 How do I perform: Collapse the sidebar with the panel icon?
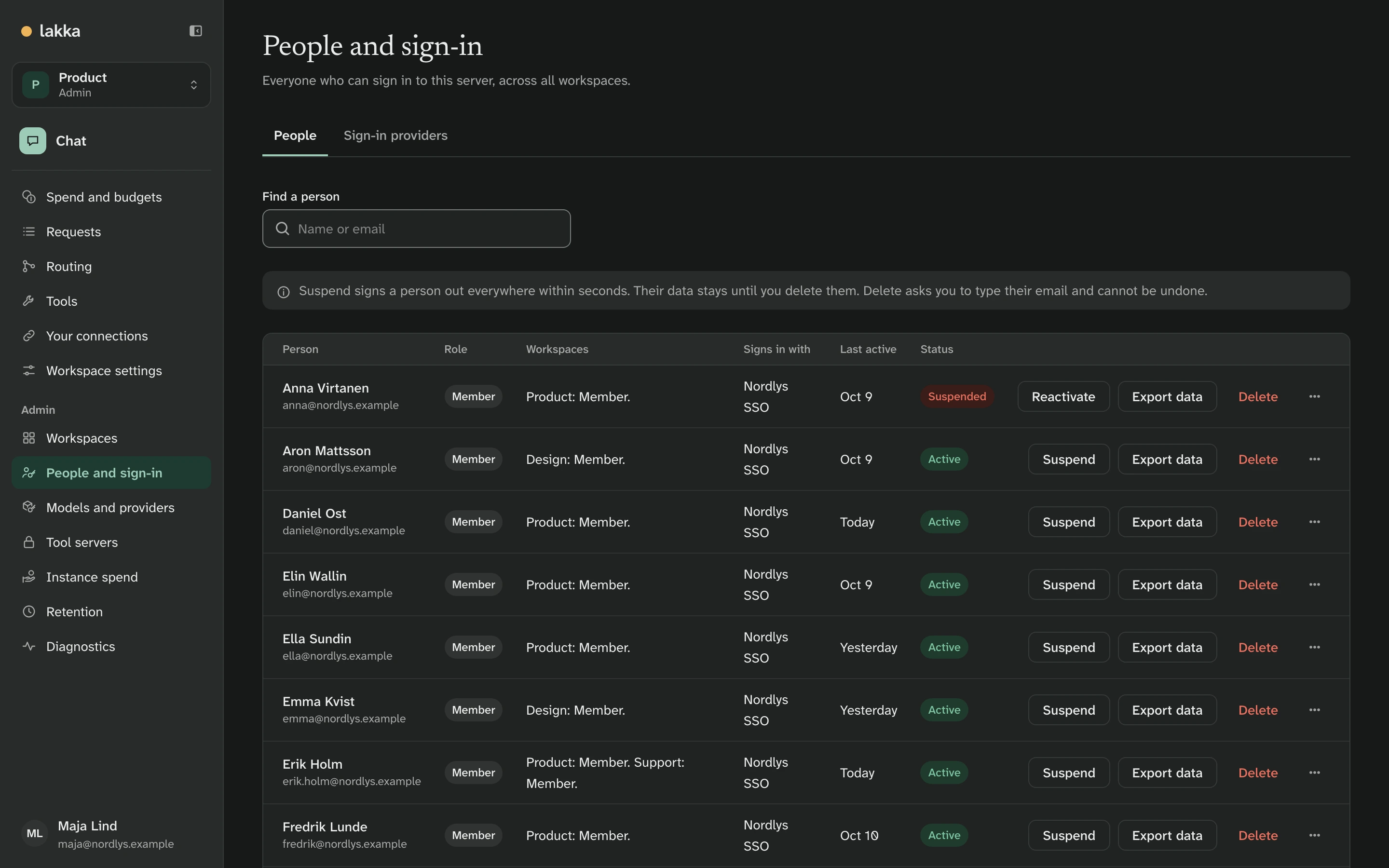tap(196, 31)
